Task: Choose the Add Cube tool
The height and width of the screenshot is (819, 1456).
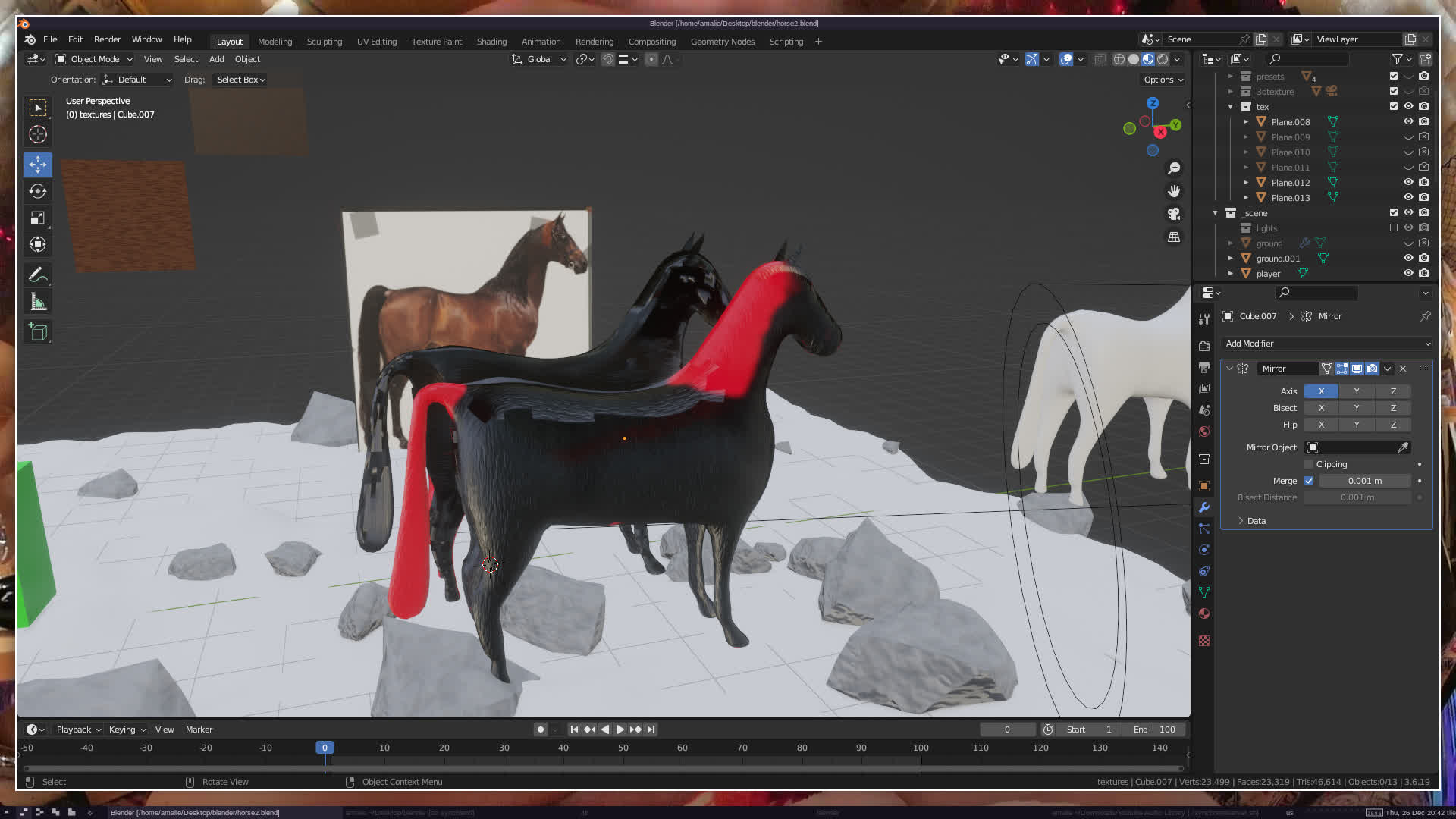Action: [x=38, y=332]
